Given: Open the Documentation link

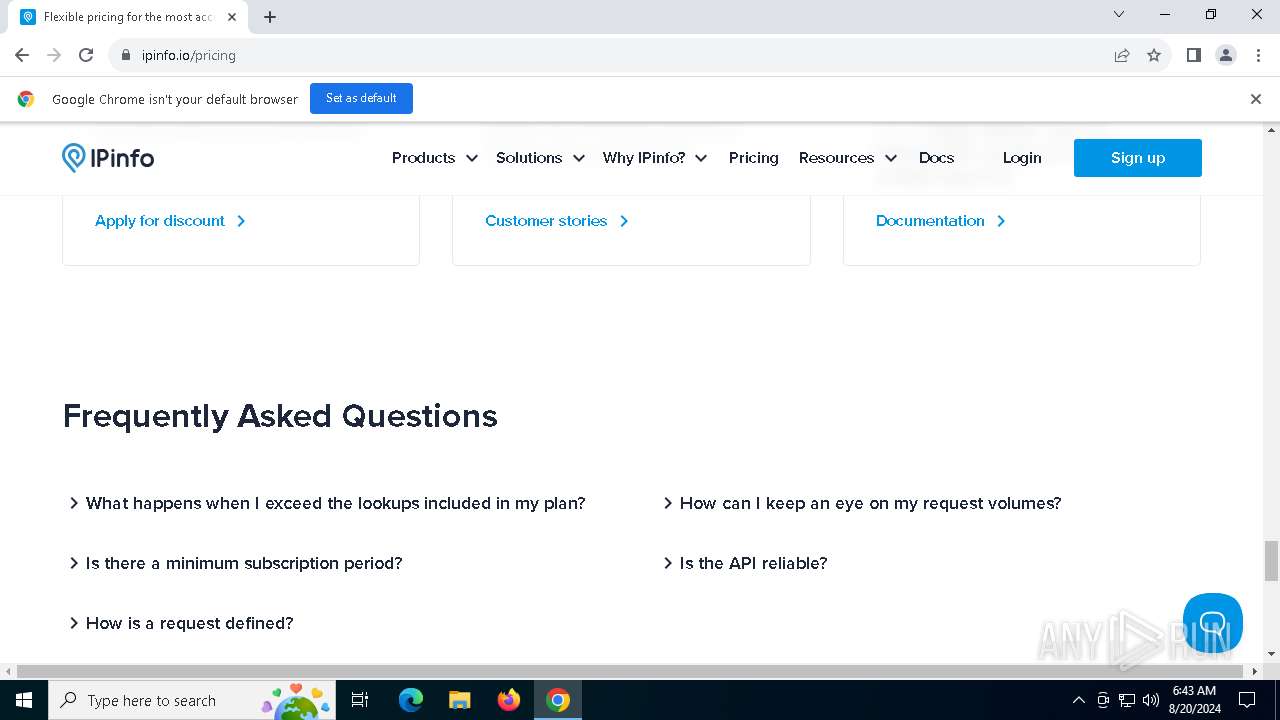Looking at the screenshot, I should 941,221.
